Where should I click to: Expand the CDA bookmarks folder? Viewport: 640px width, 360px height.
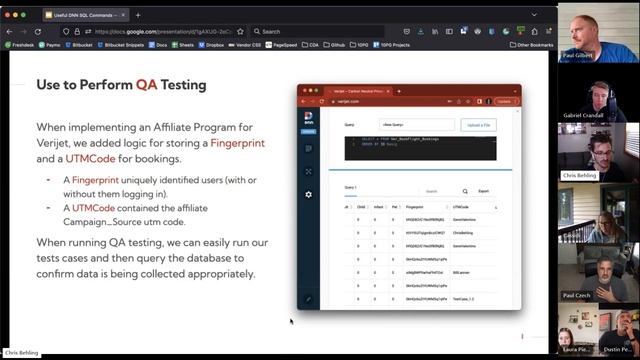pyautogui.click(x=310, y=45)
